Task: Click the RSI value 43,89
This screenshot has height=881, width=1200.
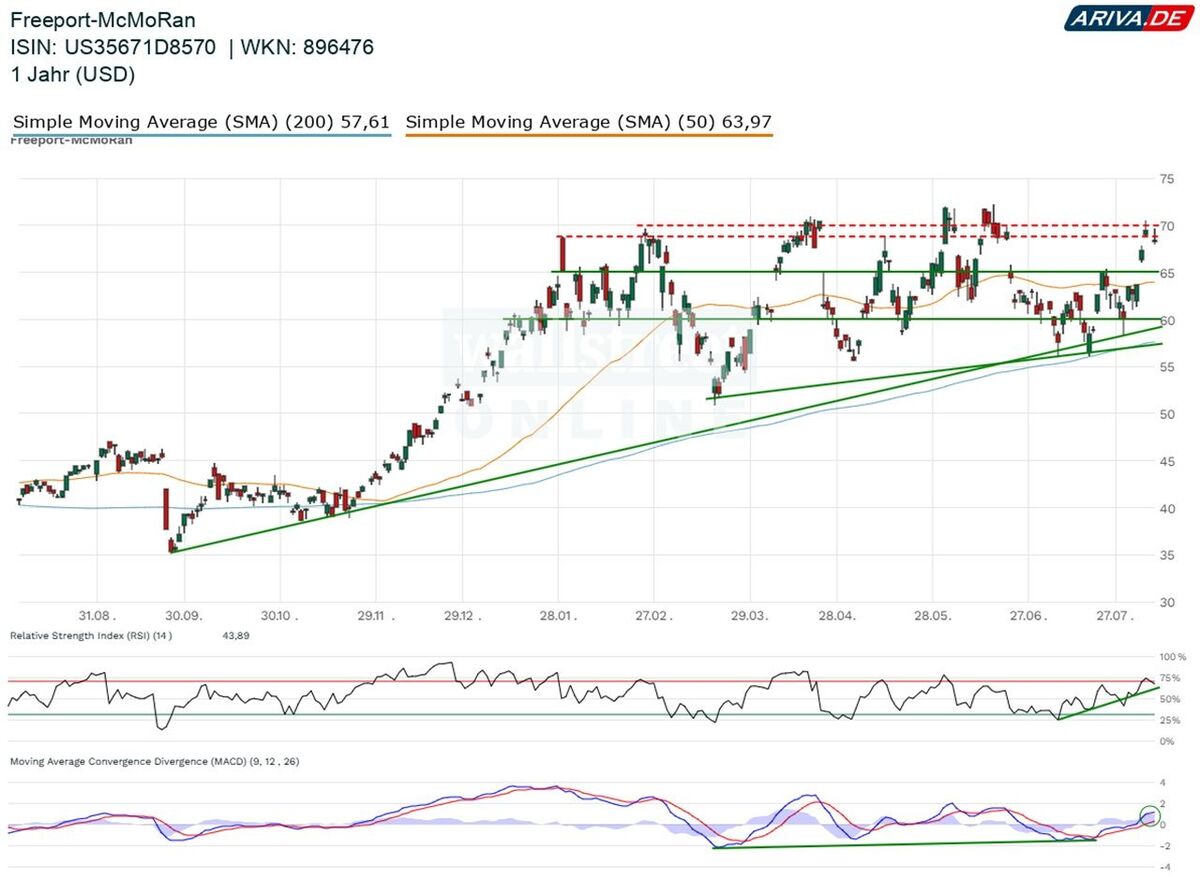Action: pos(236,636)
